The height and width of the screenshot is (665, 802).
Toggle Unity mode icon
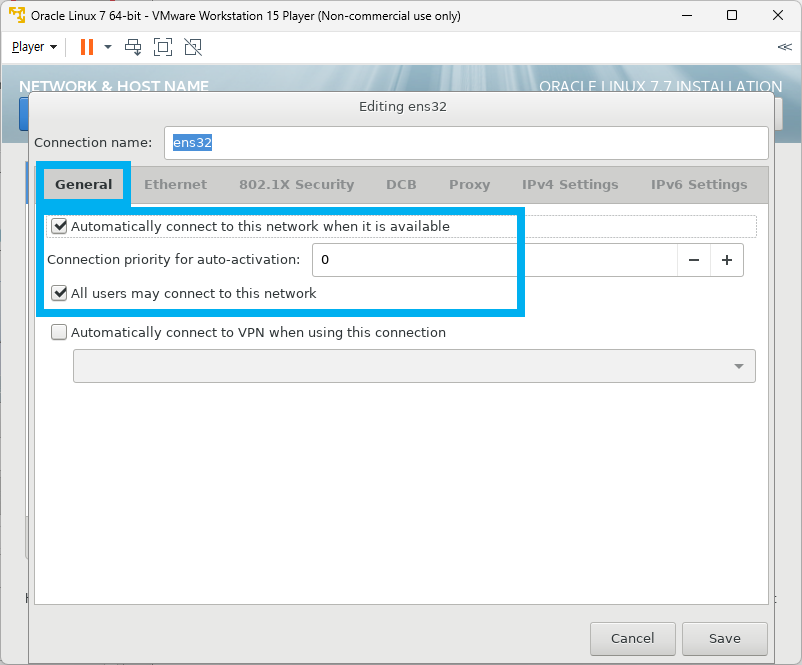pos(193,47)
